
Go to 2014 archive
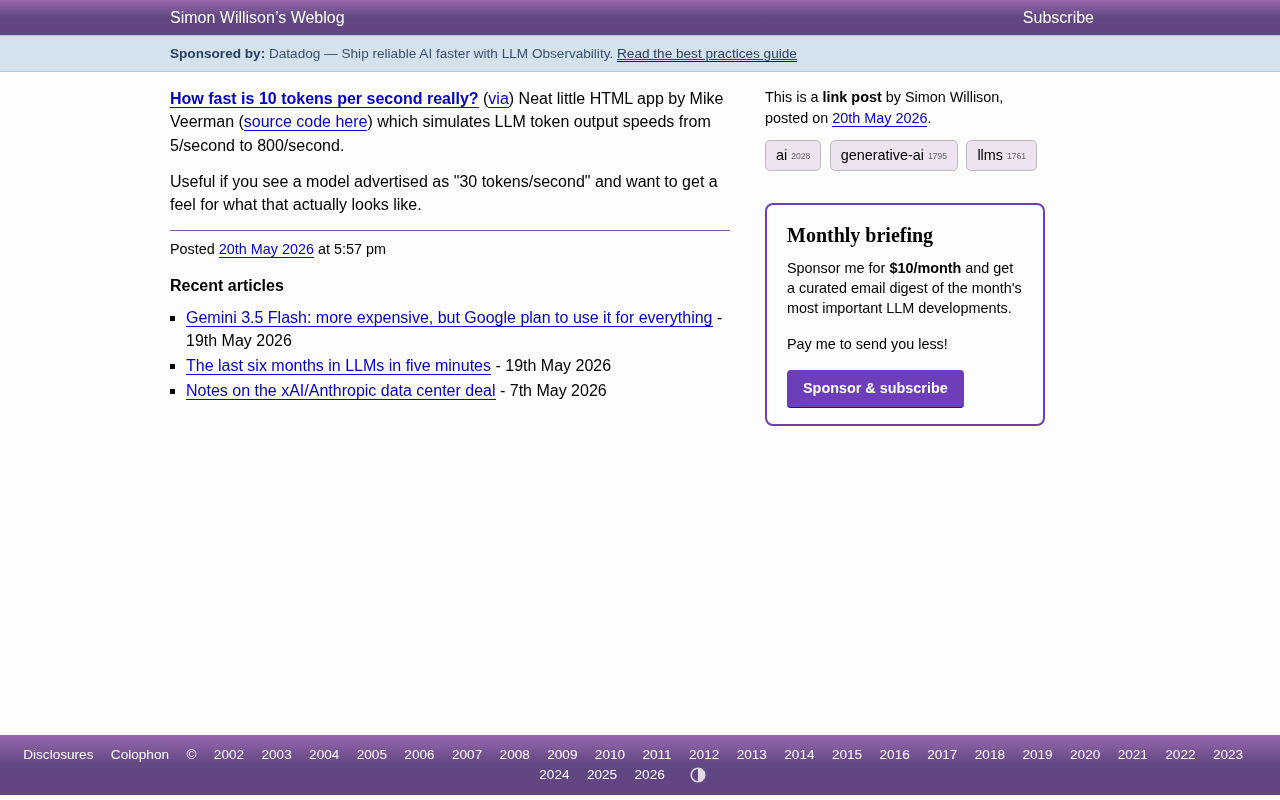799,755
